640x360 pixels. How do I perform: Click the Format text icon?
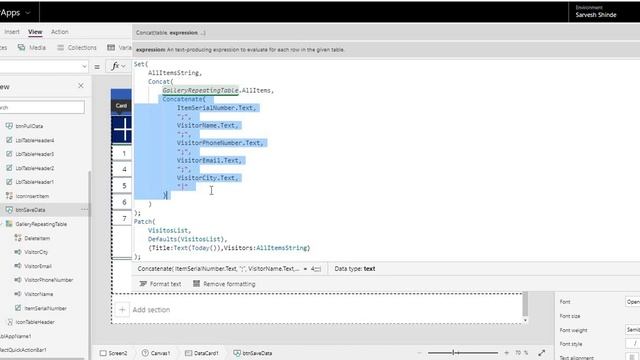(143, 284)
